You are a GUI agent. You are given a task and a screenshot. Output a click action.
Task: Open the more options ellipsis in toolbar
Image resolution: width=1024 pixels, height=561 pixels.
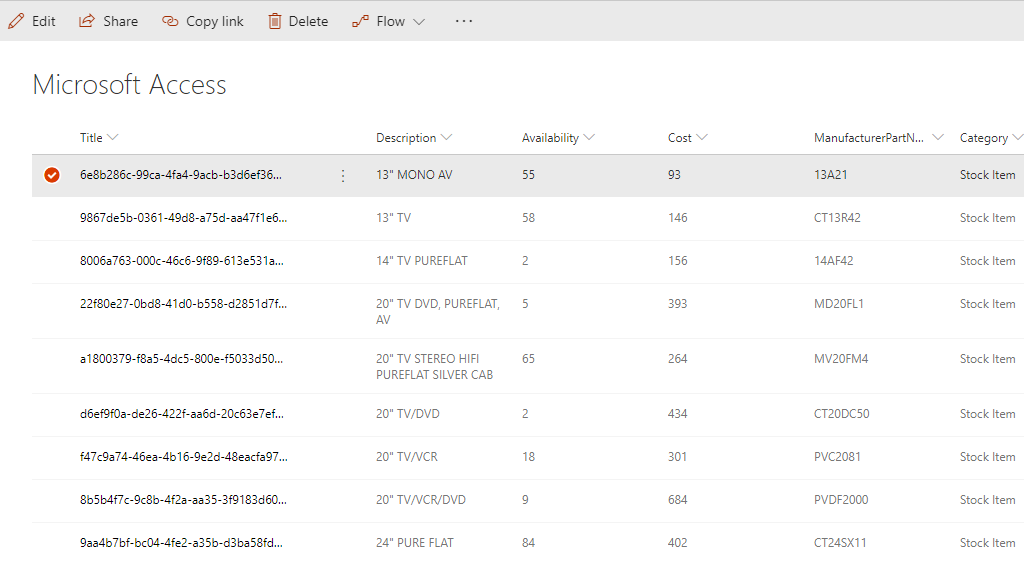464,21
